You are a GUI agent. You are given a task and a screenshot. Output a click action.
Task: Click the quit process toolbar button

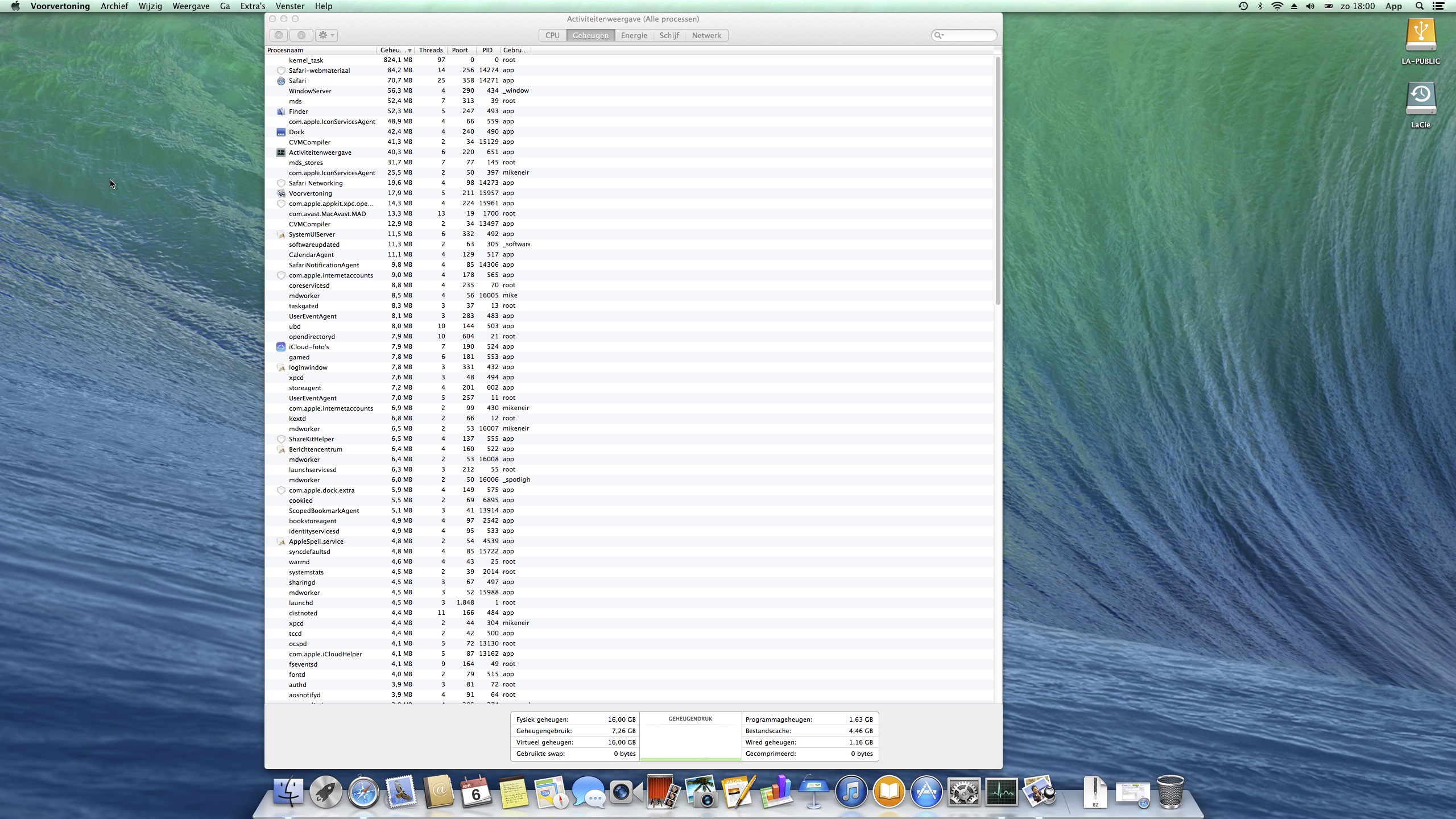point(279,35)
